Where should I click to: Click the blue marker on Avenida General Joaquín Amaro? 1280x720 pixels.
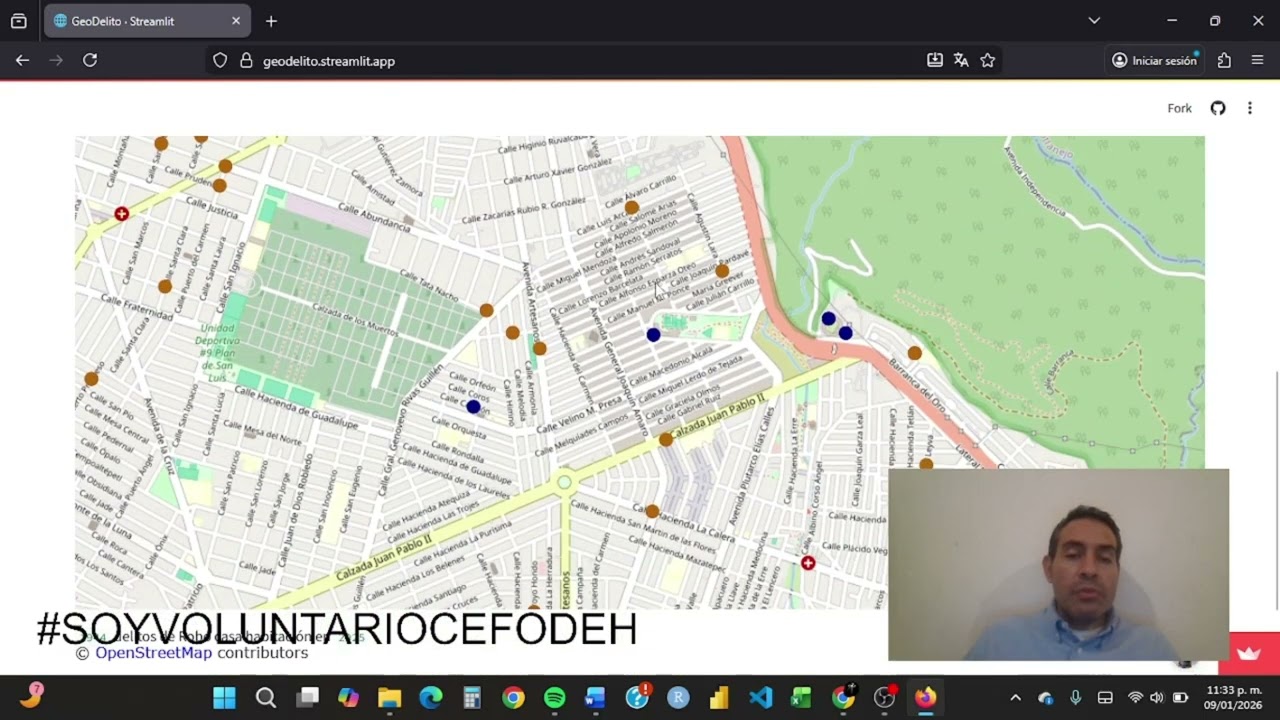point(653,335)
